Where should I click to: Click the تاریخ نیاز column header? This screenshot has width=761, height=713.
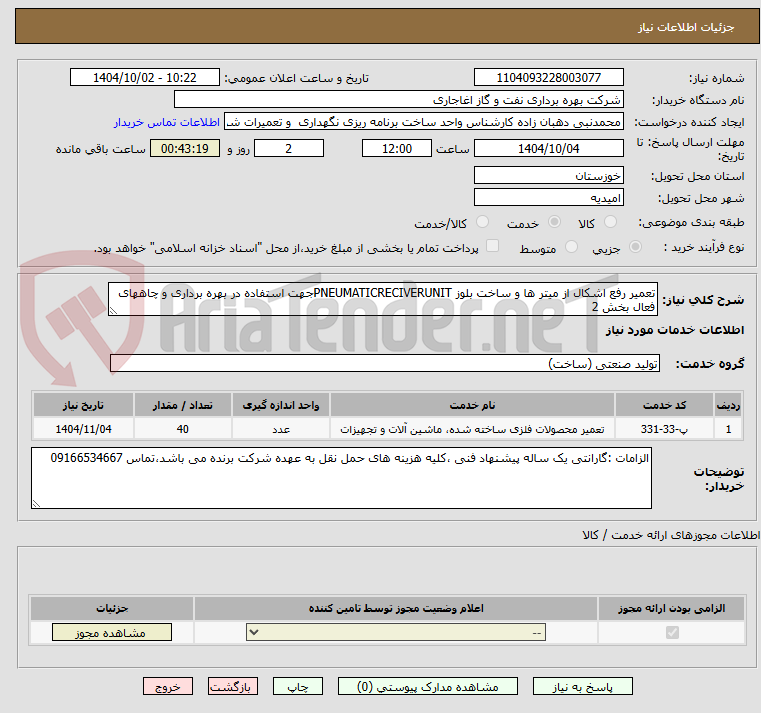(83, 405)
